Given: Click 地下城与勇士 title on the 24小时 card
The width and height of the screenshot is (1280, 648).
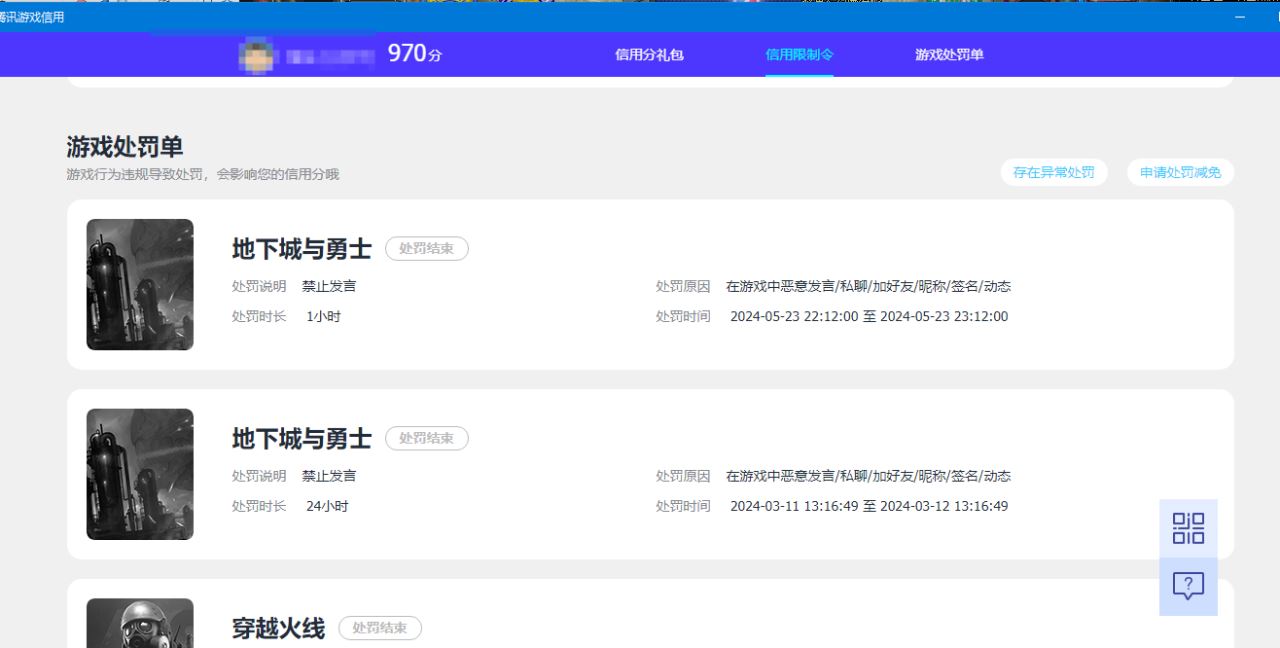Looking at the screenshot, I should [x=302, y=438].
